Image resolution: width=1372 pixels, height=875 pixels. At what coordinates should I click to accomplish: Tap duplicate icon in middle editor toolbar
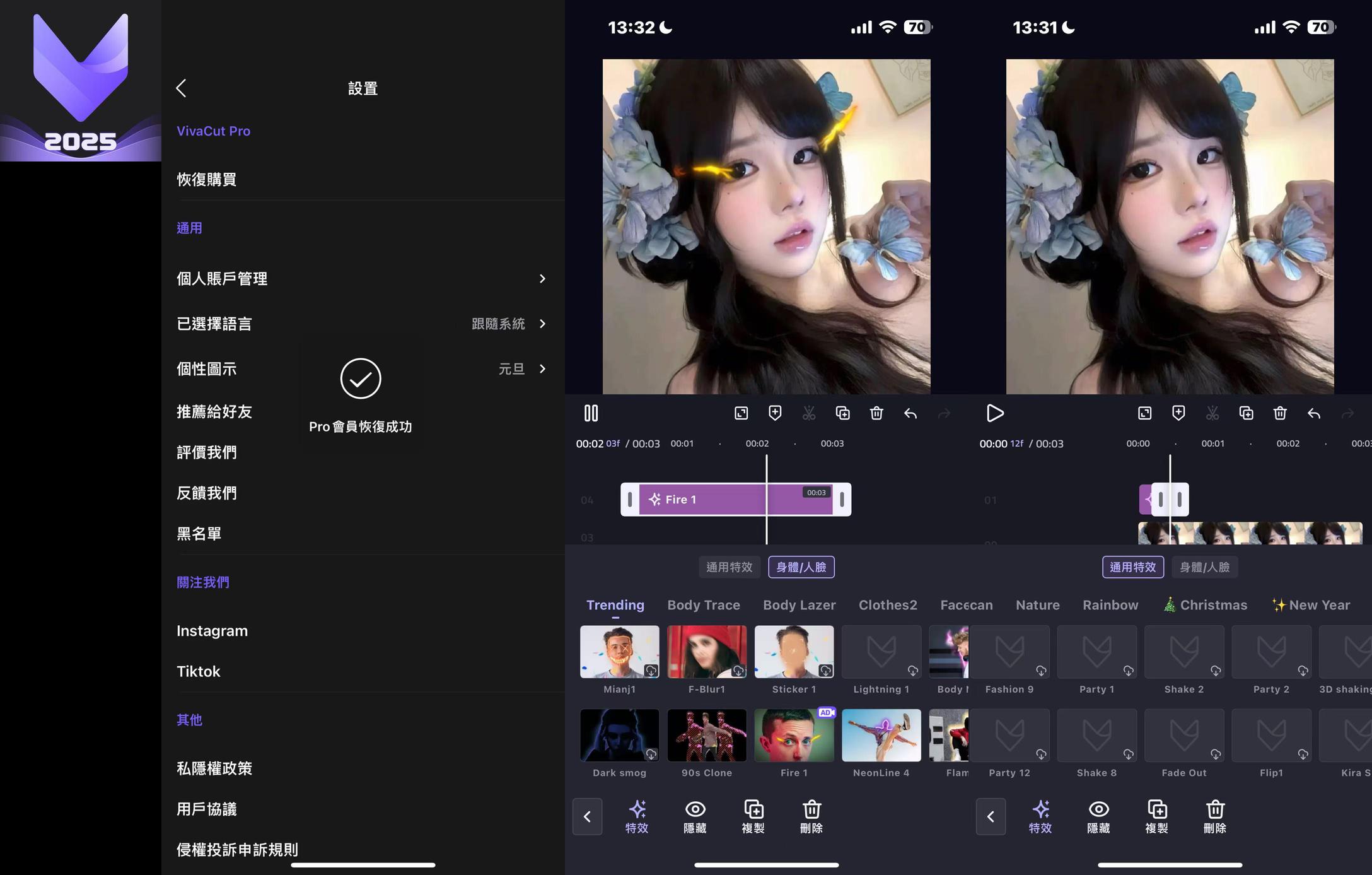843,413
